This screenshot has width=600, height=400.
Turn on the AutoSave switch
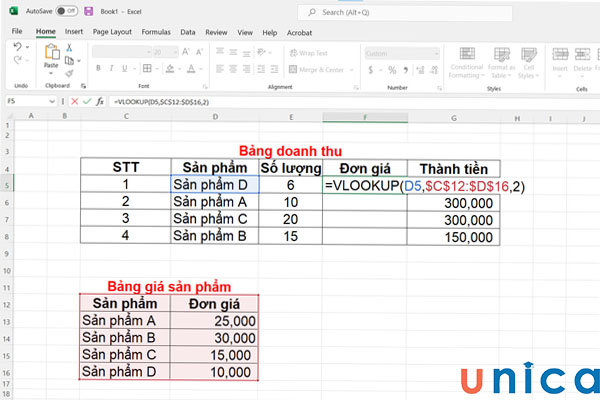pyautogui.click(x=68, y=12)
